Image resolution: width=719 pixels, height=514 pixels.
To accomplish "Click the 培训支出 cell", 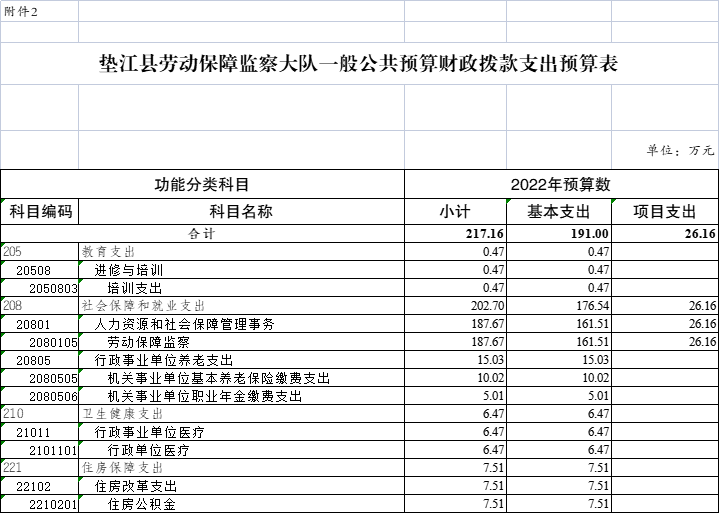I will pos(241,287).
